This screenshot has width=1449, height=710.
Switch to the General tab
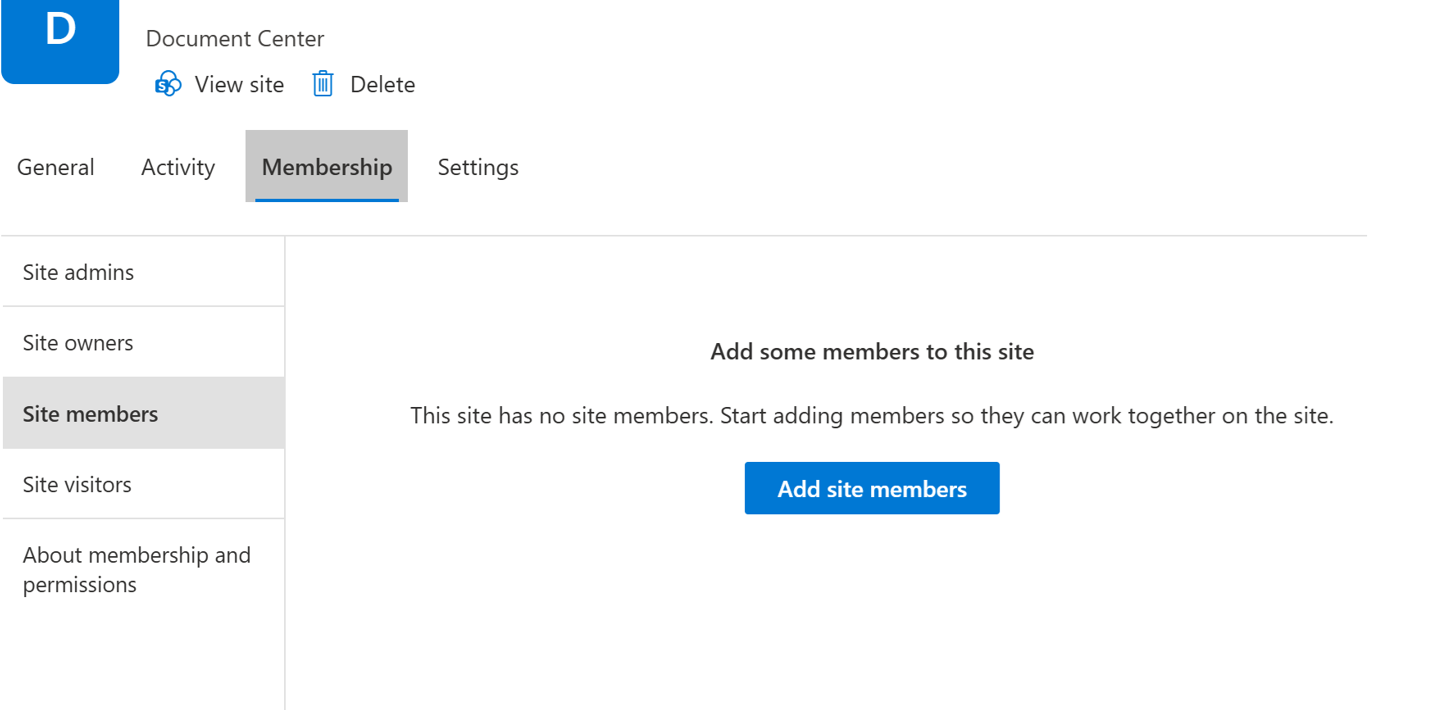(x=56, y=167)
